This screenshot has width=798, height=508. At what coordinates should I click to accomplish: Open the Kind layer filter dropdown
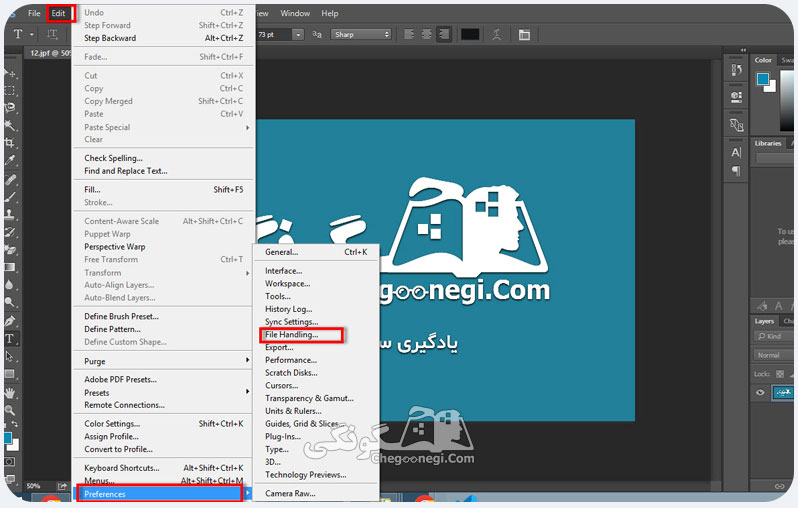click(x=773, y=336)
